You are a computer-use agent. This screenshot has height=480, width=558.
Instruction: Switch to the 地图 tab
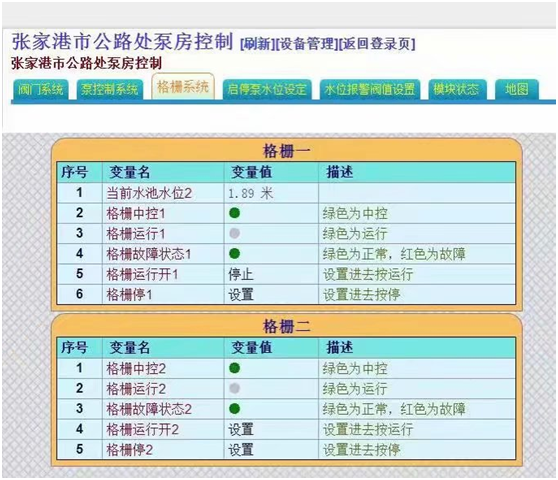click(x=517, y=89)
